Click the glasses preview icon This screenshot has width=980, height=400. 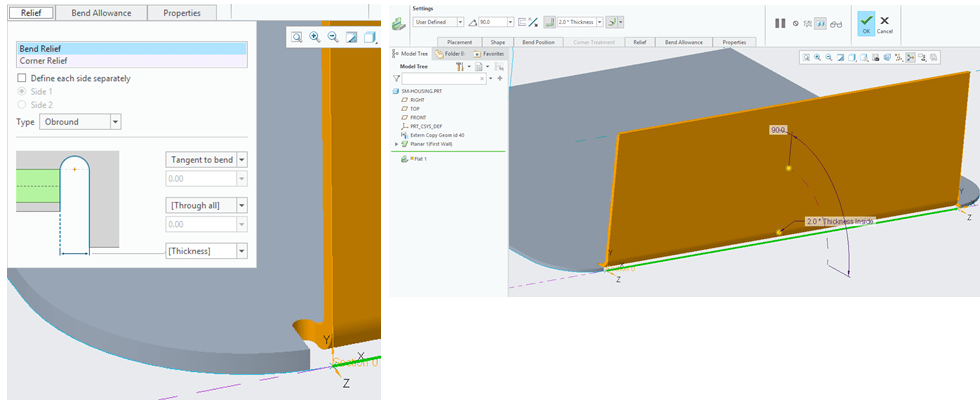pyautogui.click(x=836, y=22)
